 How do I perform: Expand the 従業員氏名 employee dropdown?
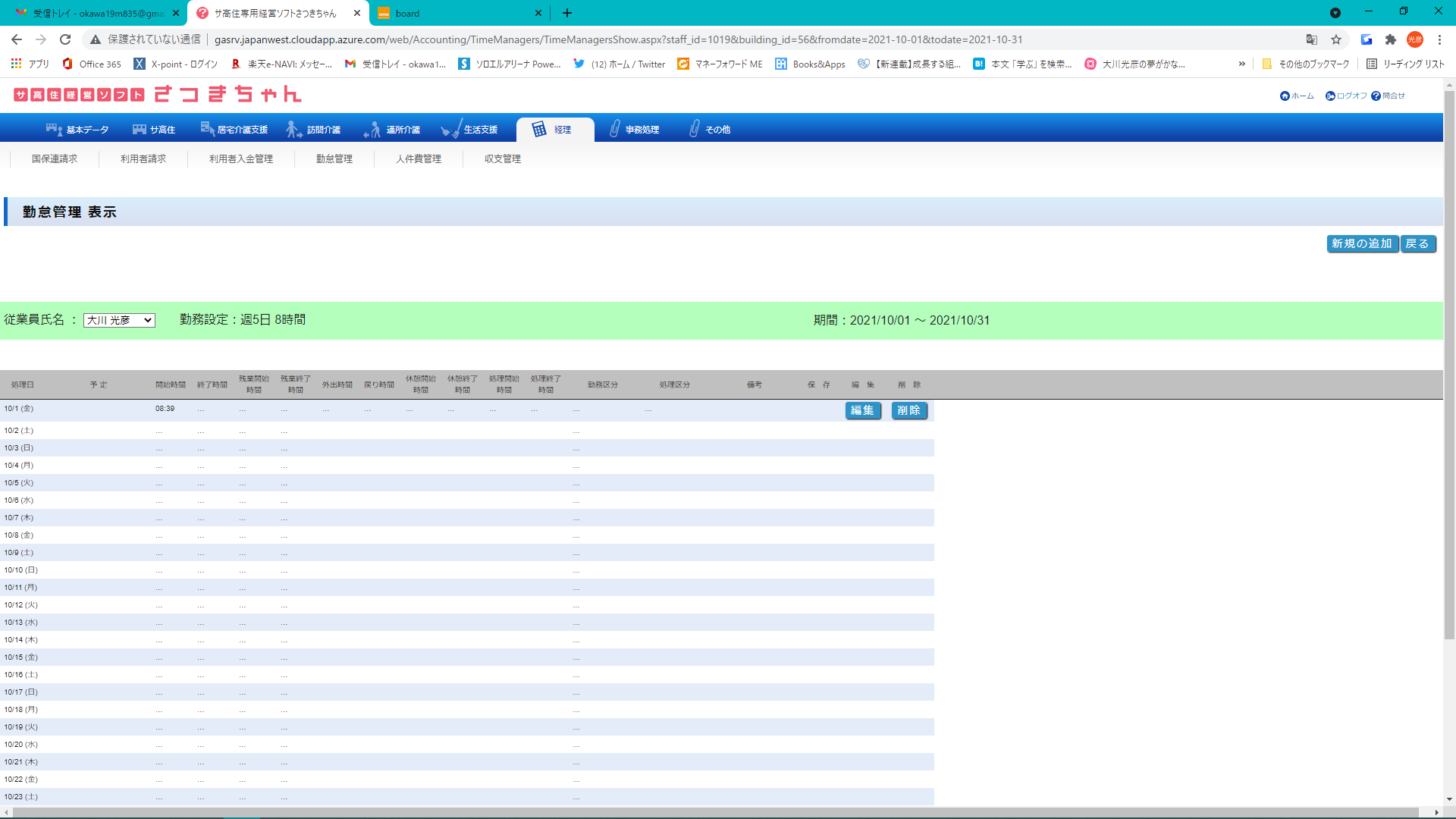(x=119, y=320)
